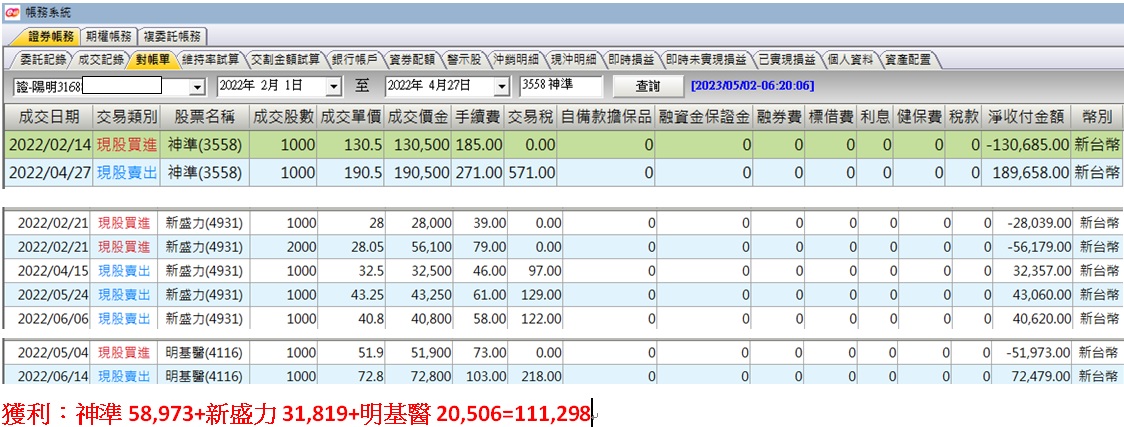Click the 帳務系統 app icon in title bar
Screen dimensions: 1124x427
[x=12, y=13]
